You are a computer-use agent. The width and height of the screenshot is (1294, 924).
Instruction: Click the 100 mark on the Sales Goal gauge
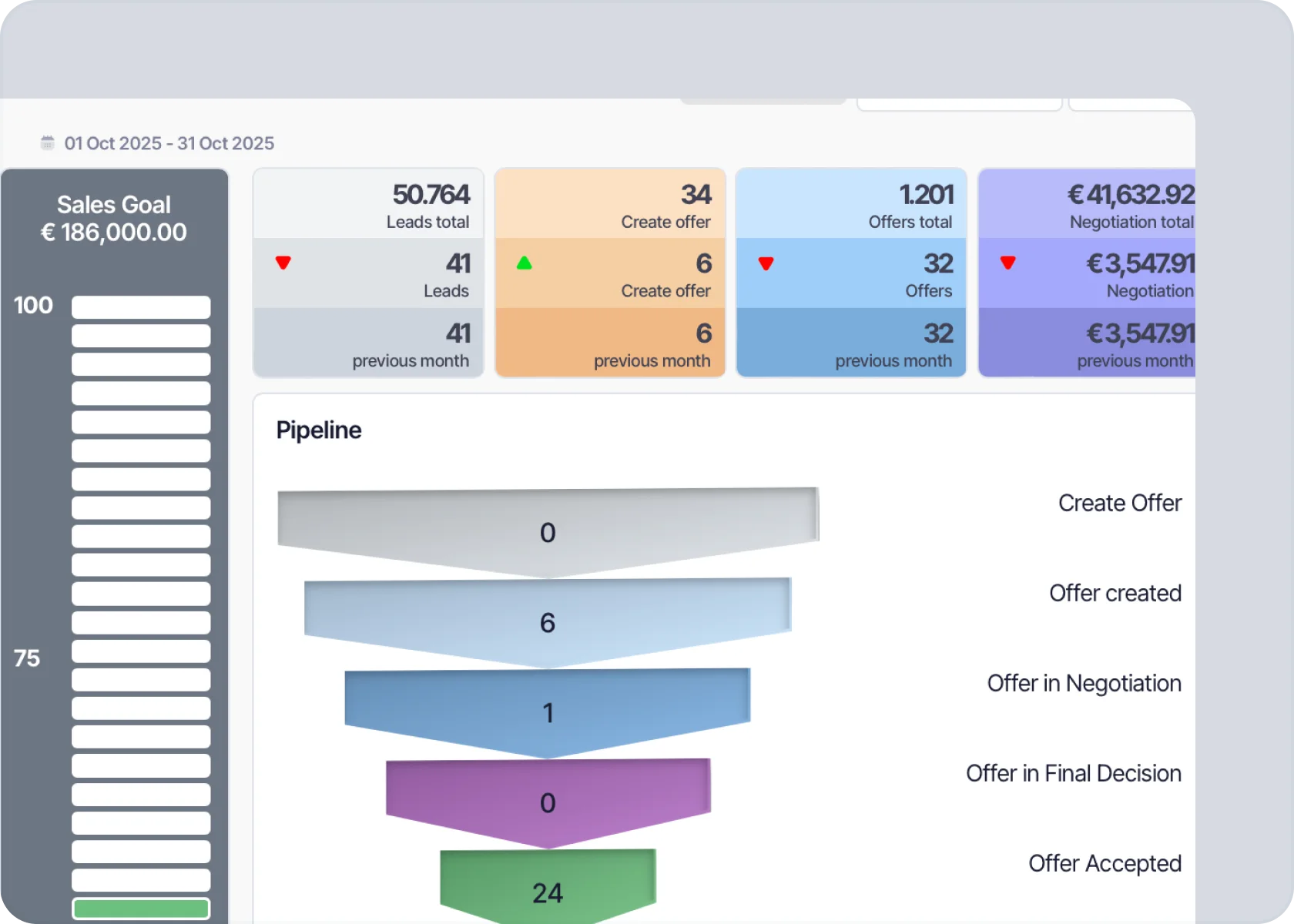[33, 305]
